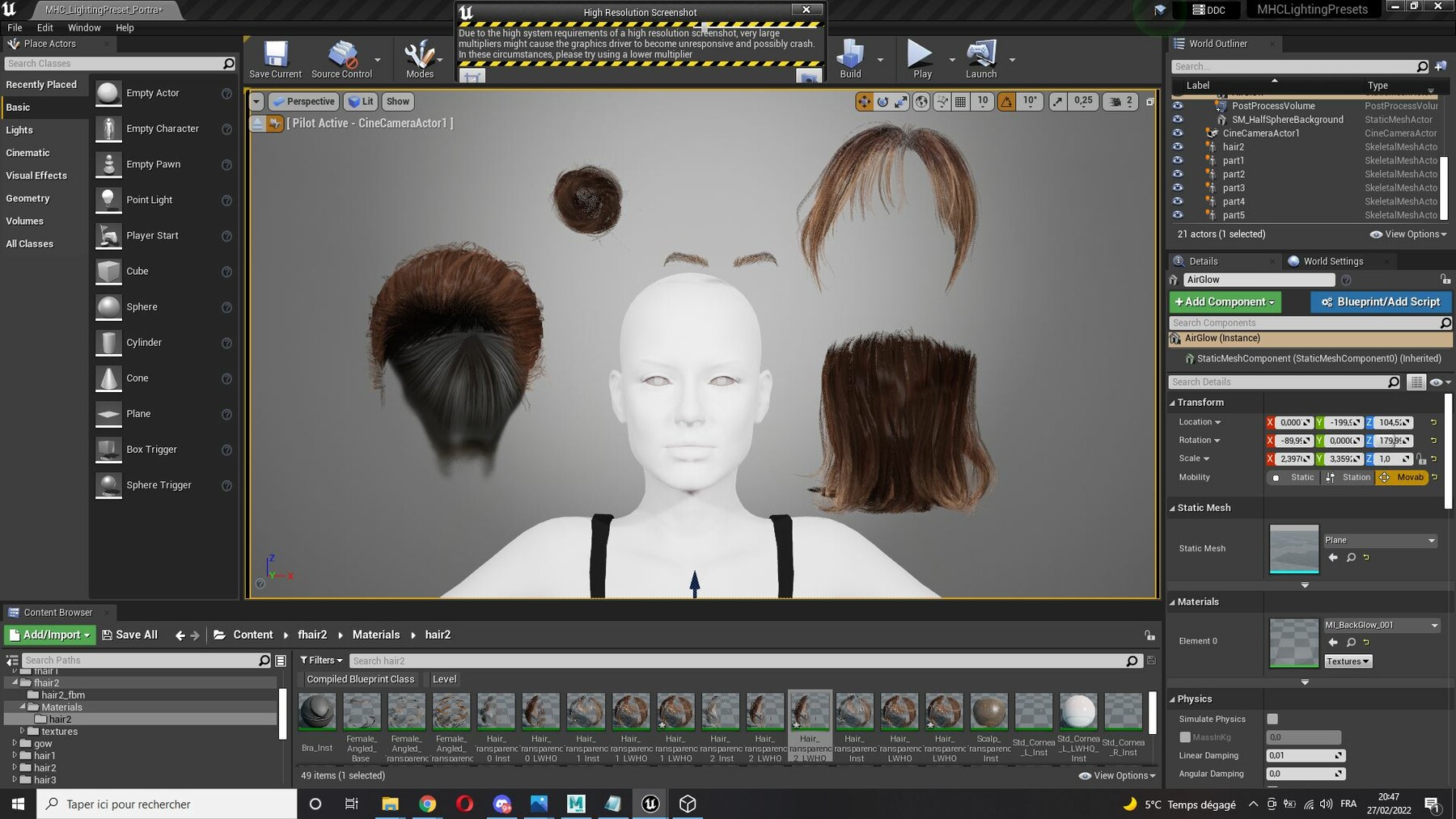Click the Build toolbar icon
This screenshot has height=819, width=1456.
tap(850, 54)
